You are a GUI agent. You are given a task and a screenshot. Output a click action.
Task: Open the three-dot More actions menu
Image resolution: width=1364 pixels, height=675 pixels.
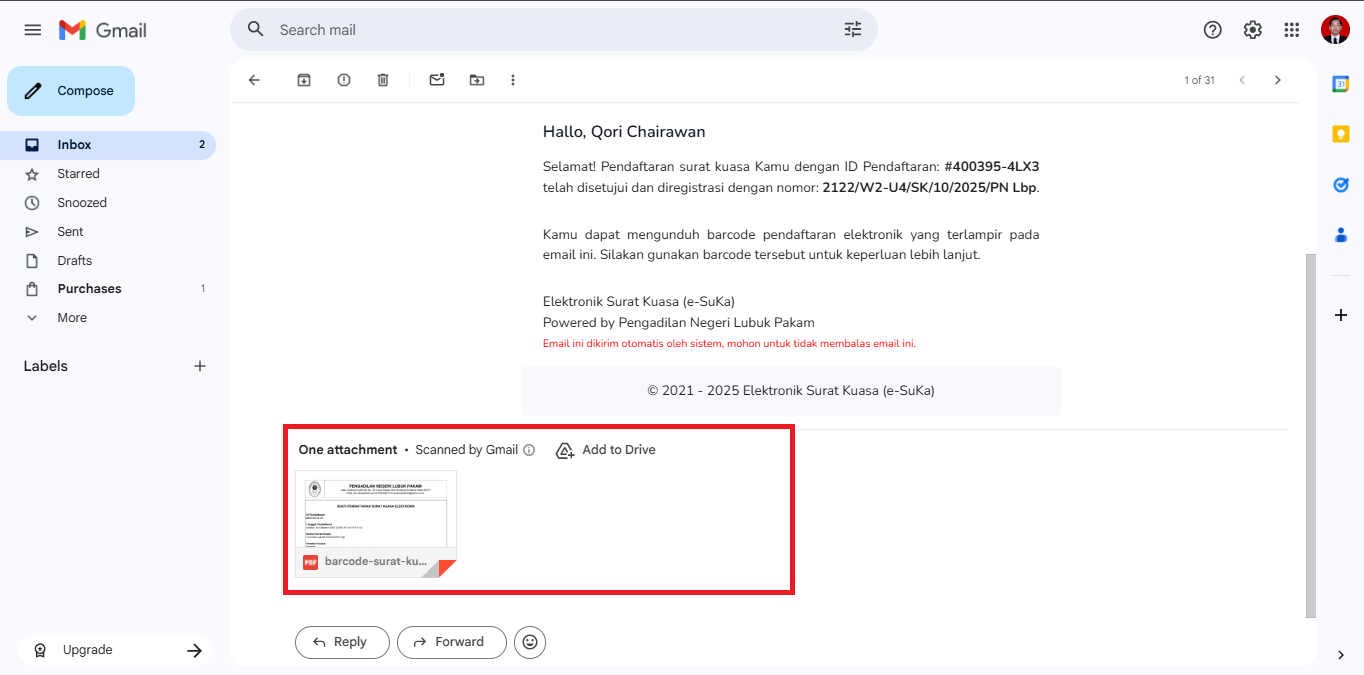513,80
